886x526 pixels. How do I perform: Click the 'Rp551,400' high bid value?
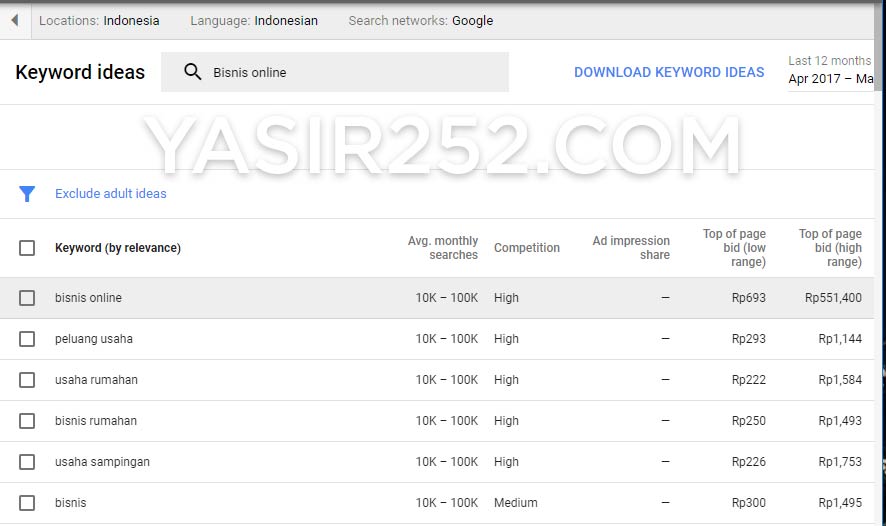click(833, 298)
